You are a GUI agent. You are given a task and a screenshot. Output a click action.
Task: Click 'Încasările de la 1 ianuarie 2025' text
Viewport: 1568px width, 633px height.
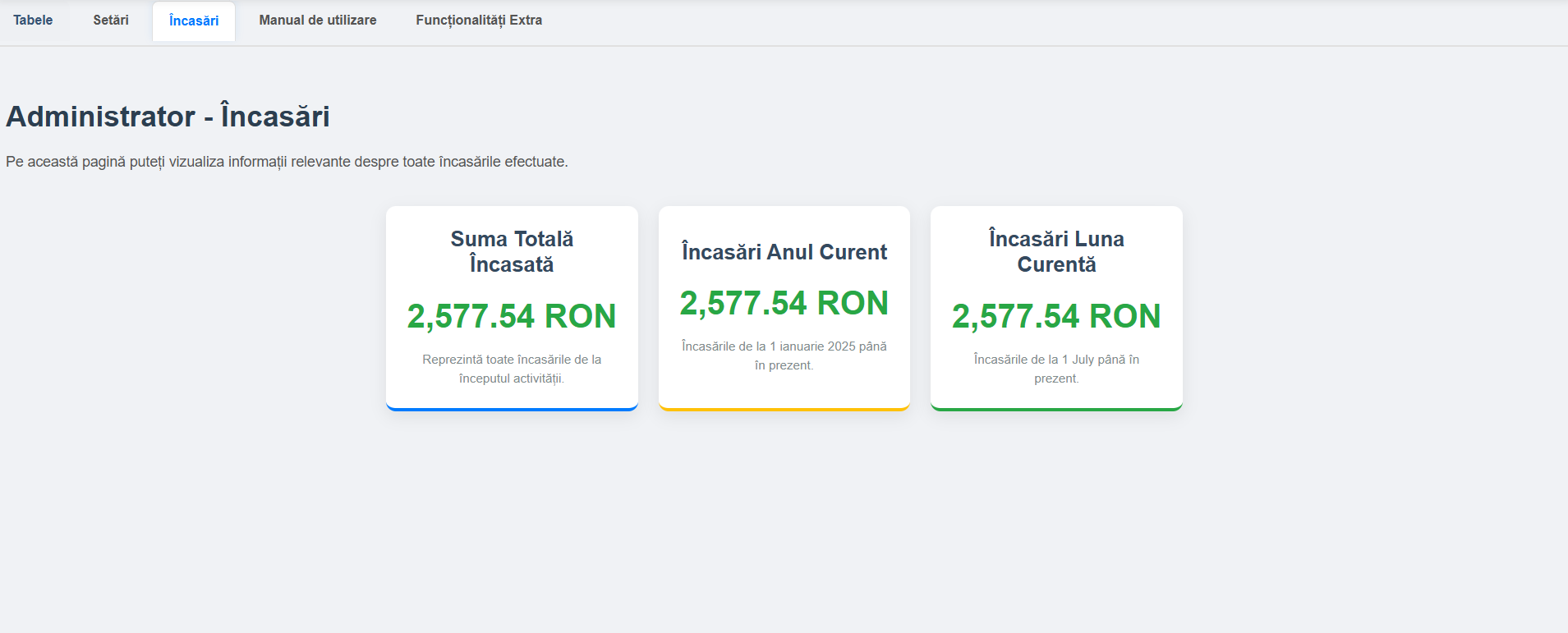[784, 355]
